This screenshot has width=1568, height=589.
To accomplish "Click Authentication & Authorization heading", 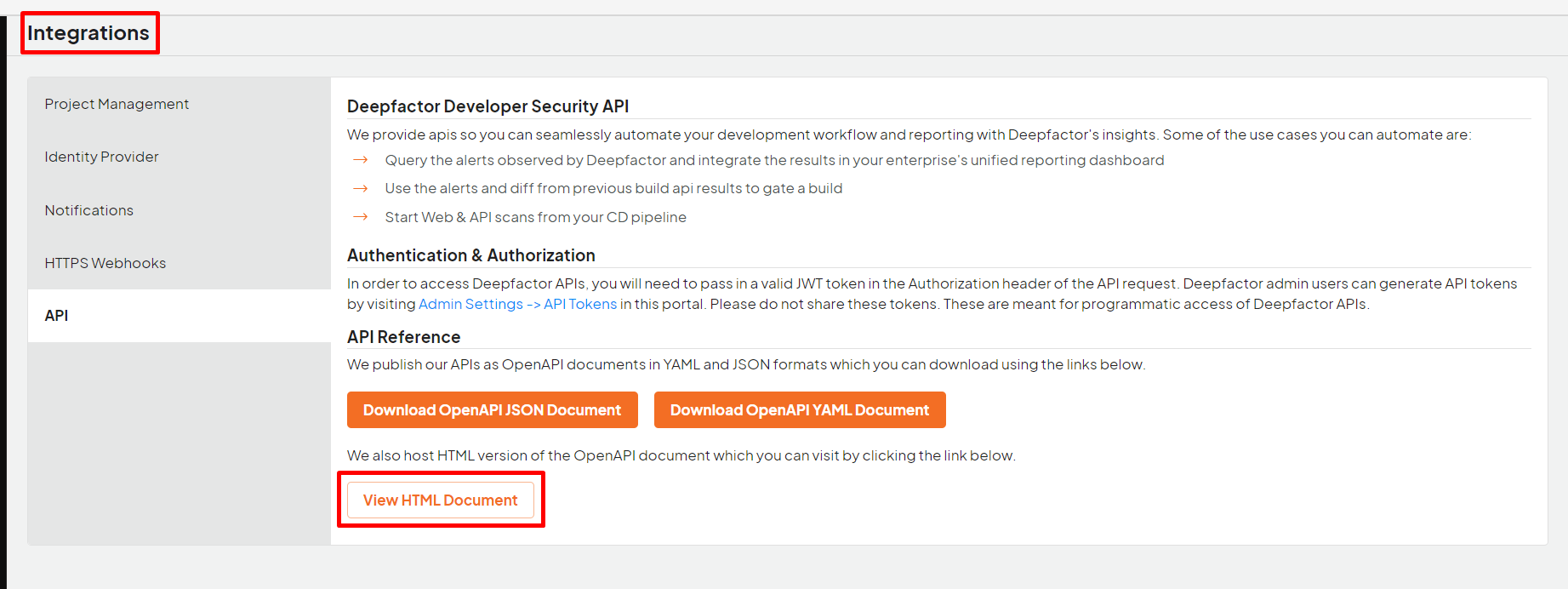I will click(470, 255).
